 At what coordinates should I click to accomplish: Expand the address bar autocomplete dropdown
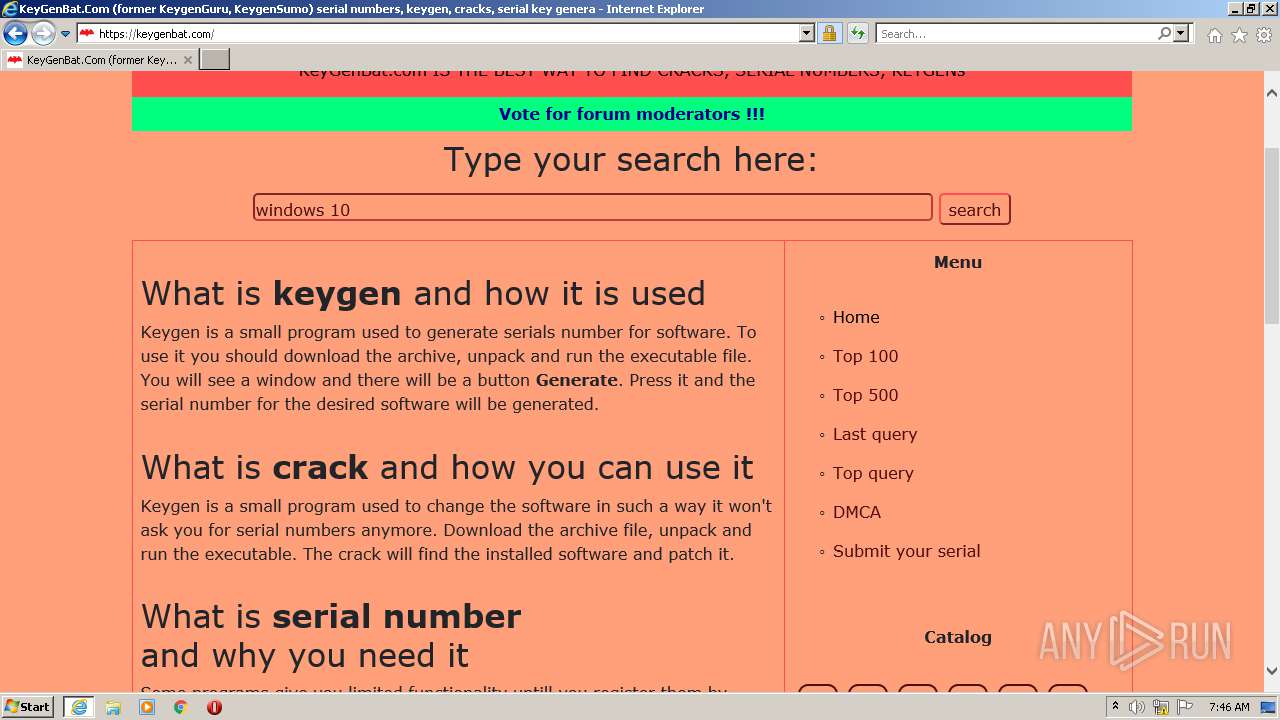(x=807, y=34)
